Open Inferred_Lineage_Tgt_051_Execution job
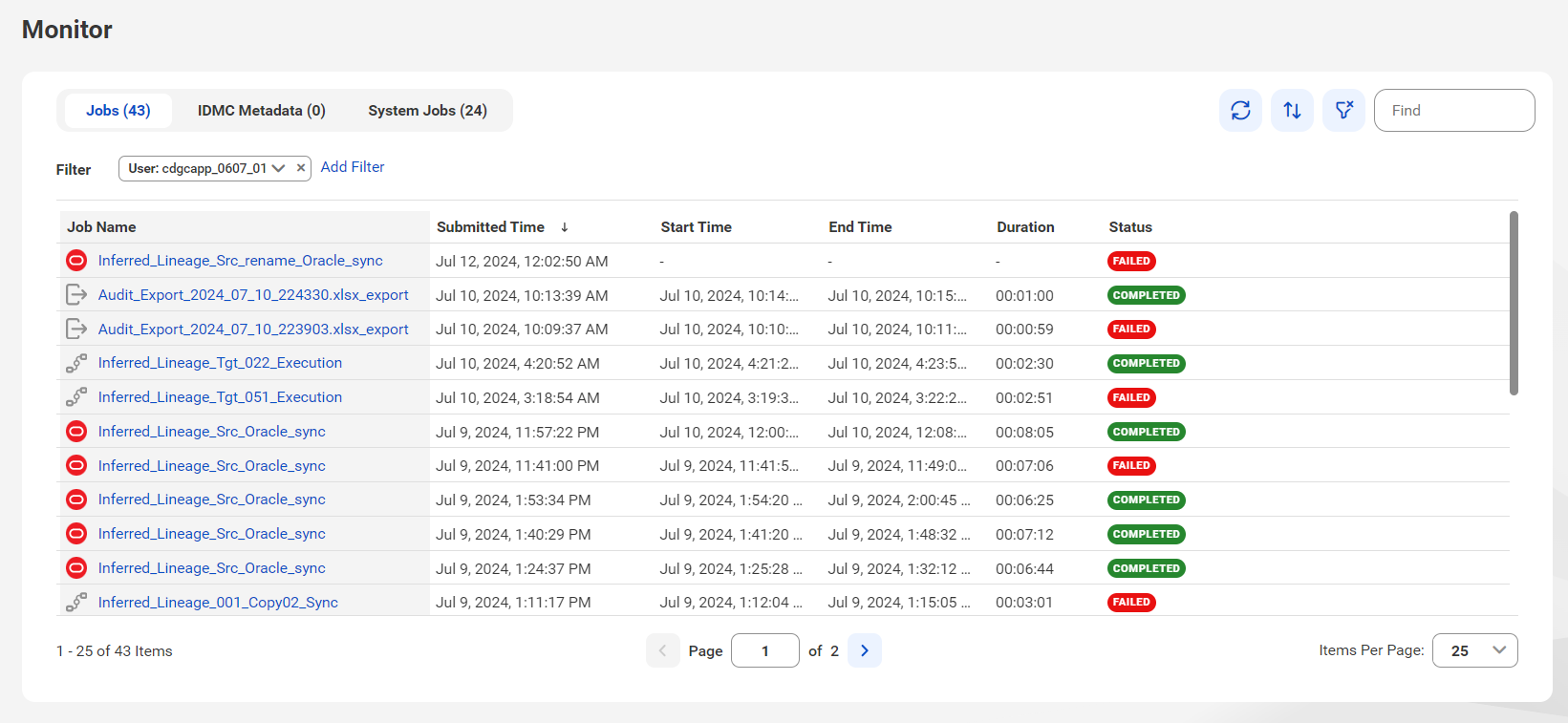Screen dimensions: 1568x723 (220, 397)
